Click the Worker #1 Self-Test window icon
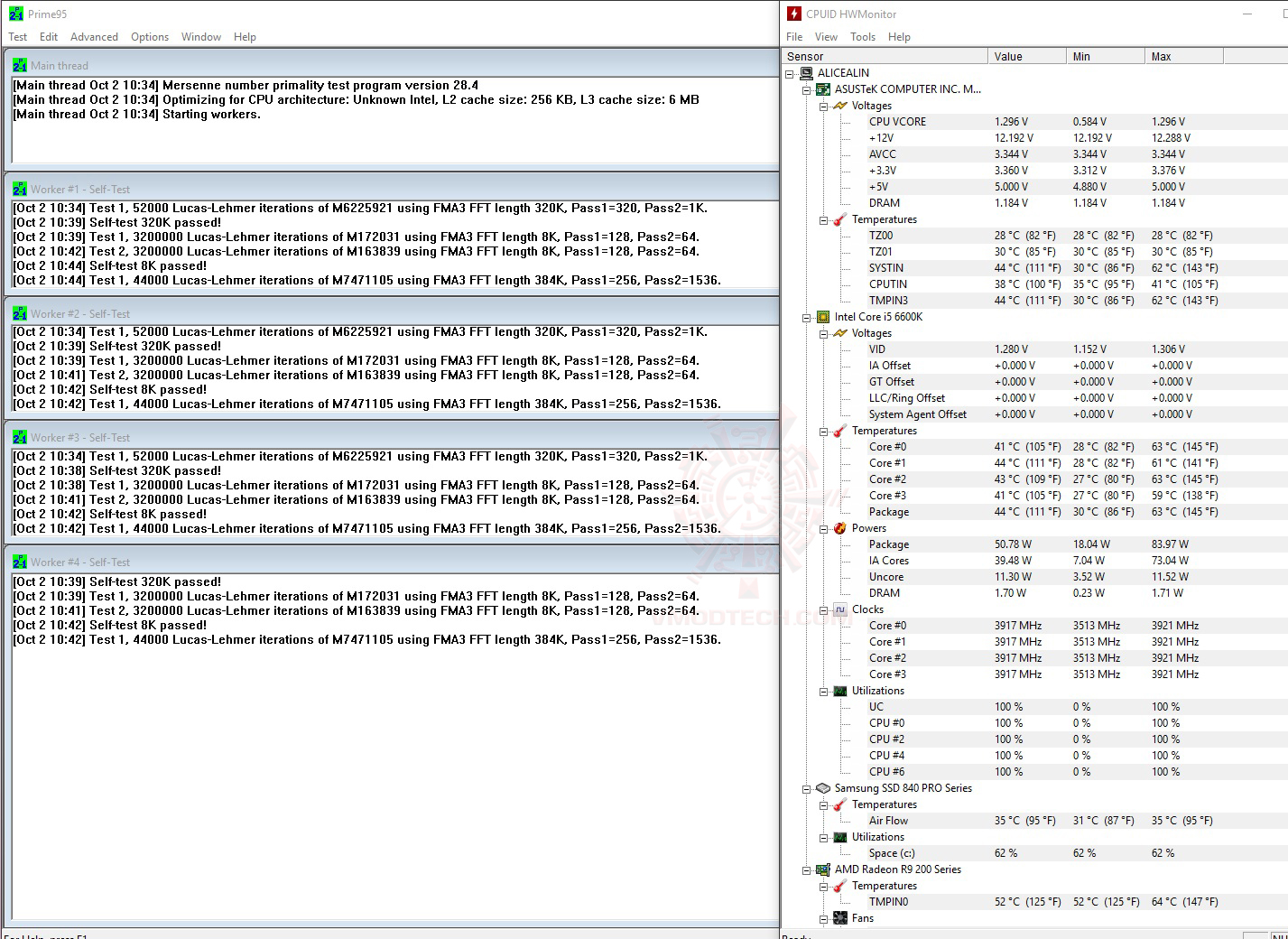 pos(20,189)
